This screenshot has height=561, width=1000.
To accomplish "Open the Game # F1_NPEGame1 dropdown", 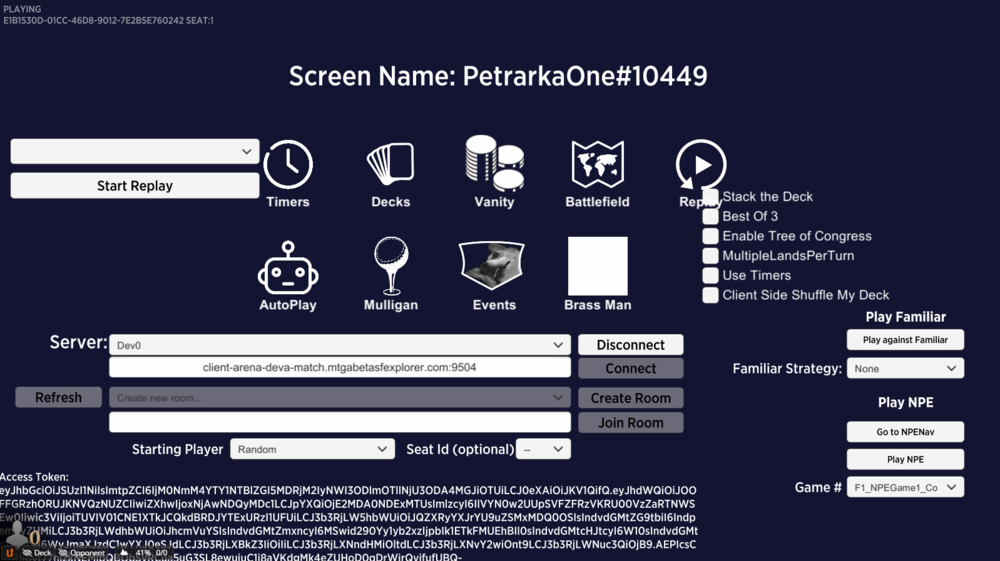I will pos(905,487).
